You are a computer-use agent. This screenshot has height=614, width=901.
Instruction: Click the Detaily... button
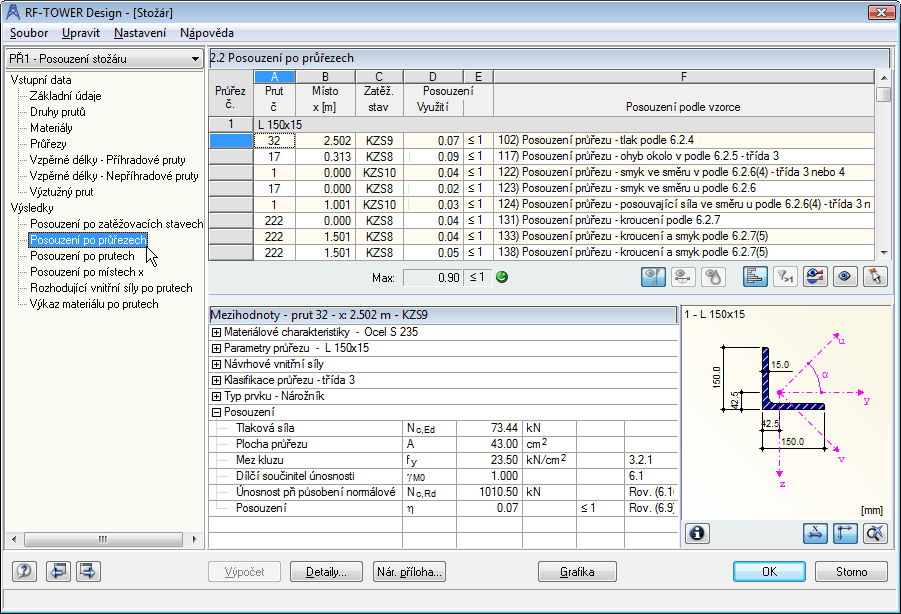[326, 571]
